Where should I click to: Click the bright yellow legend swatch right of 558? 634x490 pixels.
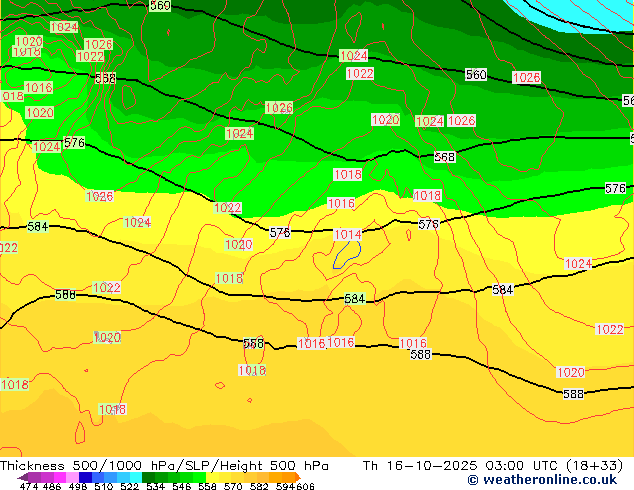(212, 477)
